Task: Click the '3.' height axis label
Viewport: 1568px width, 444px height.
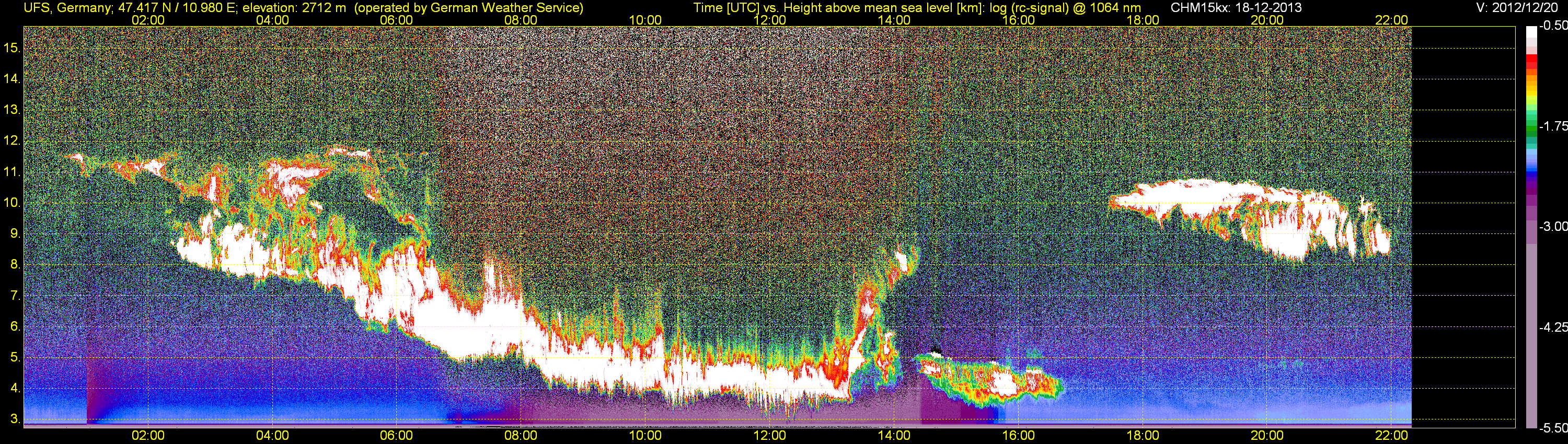Action: [15, 419]
